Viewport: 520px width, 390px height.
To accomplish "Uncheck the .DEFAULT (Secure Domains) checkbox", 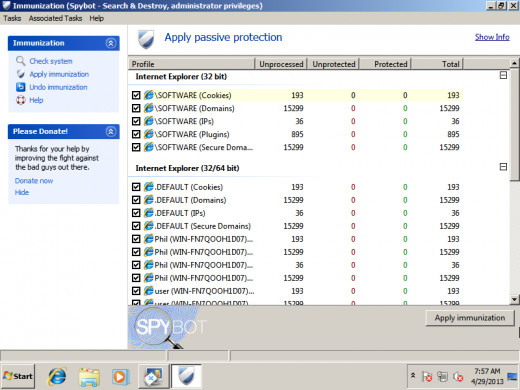I will 136,226.
